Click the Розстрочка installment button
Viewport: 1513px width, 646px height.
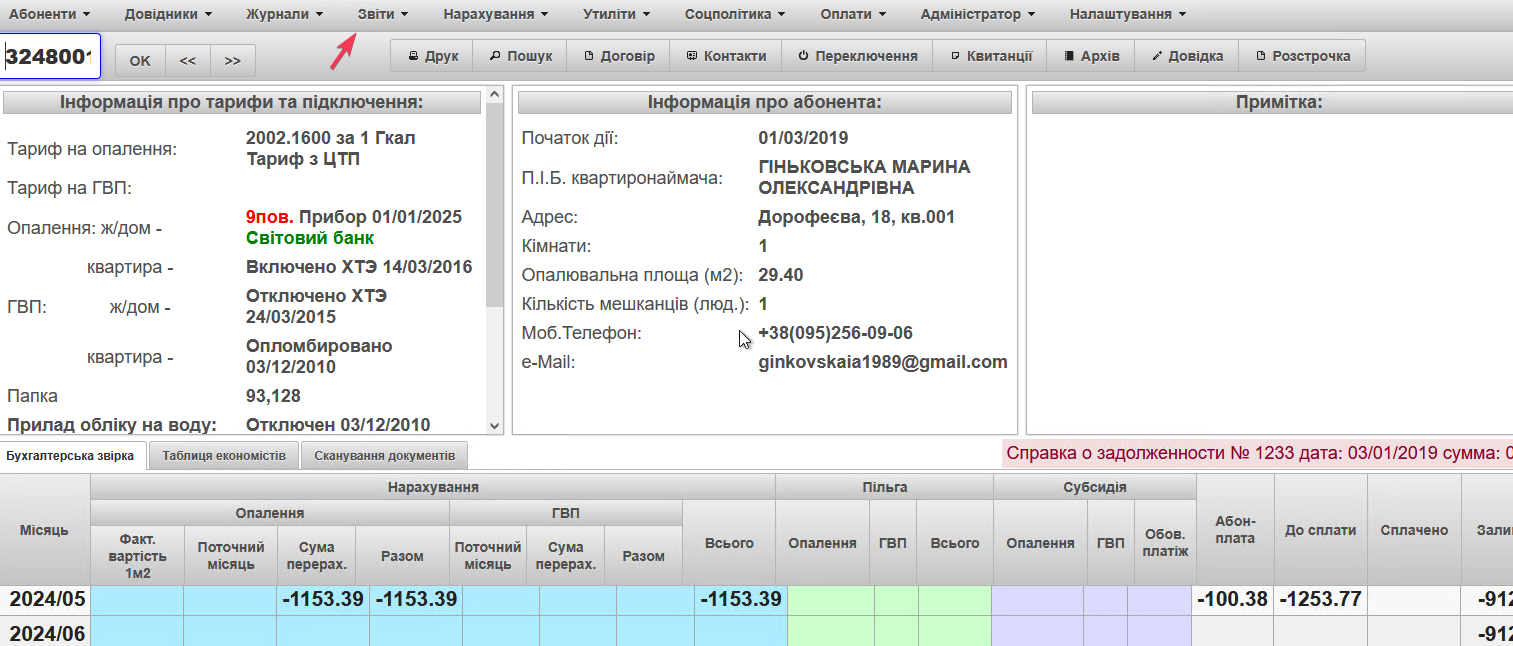point(1302,56)
